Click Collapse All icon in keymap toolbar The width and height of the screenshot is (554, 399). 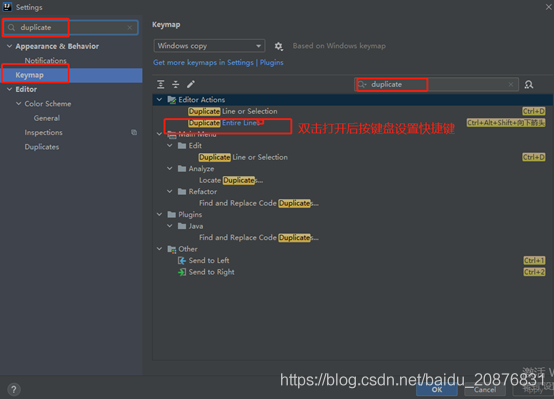(176, 84)
